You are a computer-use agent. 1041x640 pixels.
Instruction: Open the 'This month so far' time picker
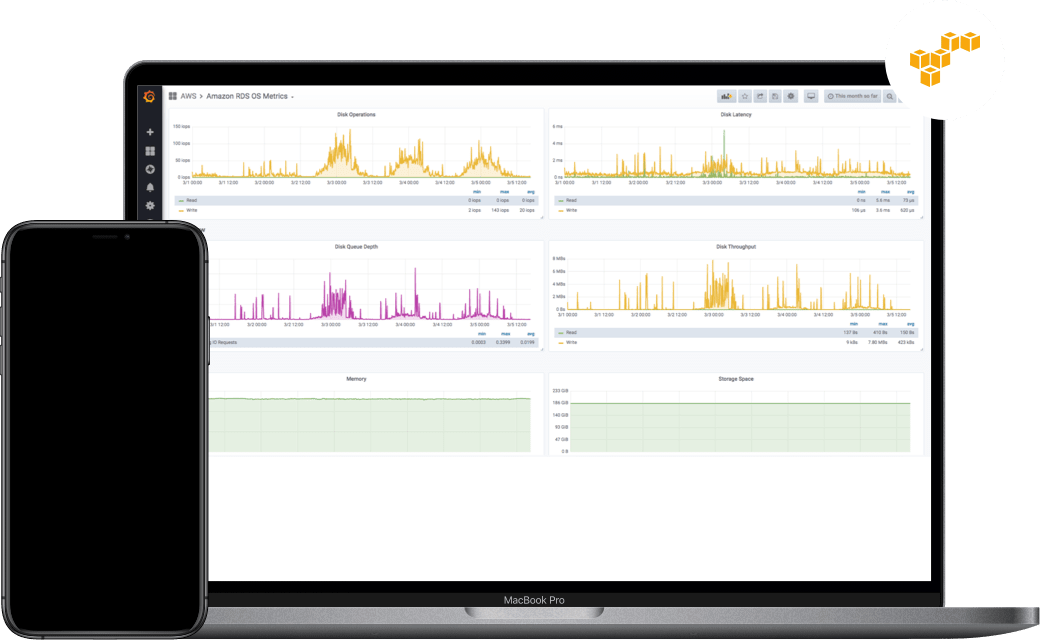click(852, 96)
